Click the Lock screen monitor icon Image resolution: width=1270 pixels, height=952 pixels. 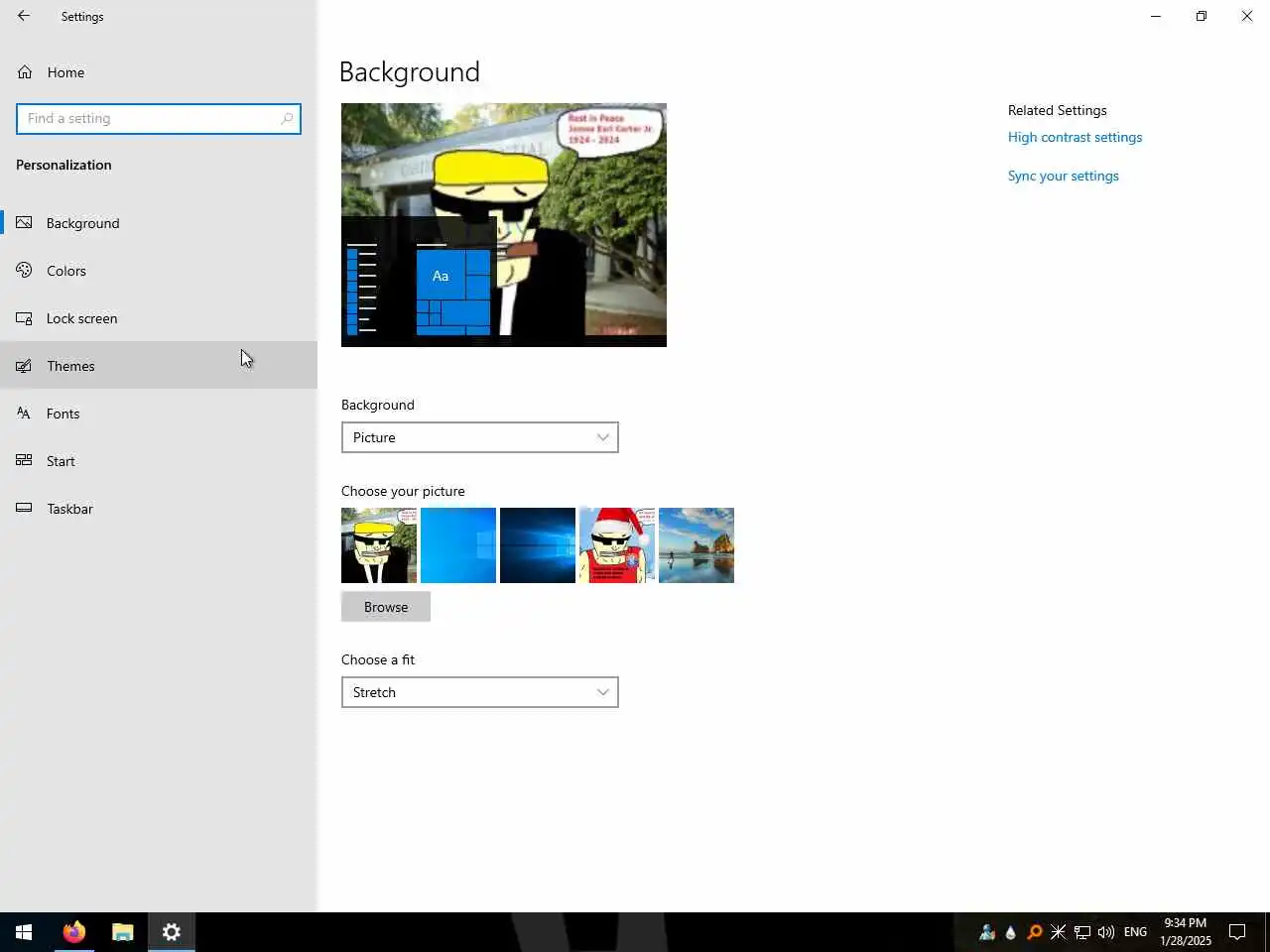(x=24, y=318)
